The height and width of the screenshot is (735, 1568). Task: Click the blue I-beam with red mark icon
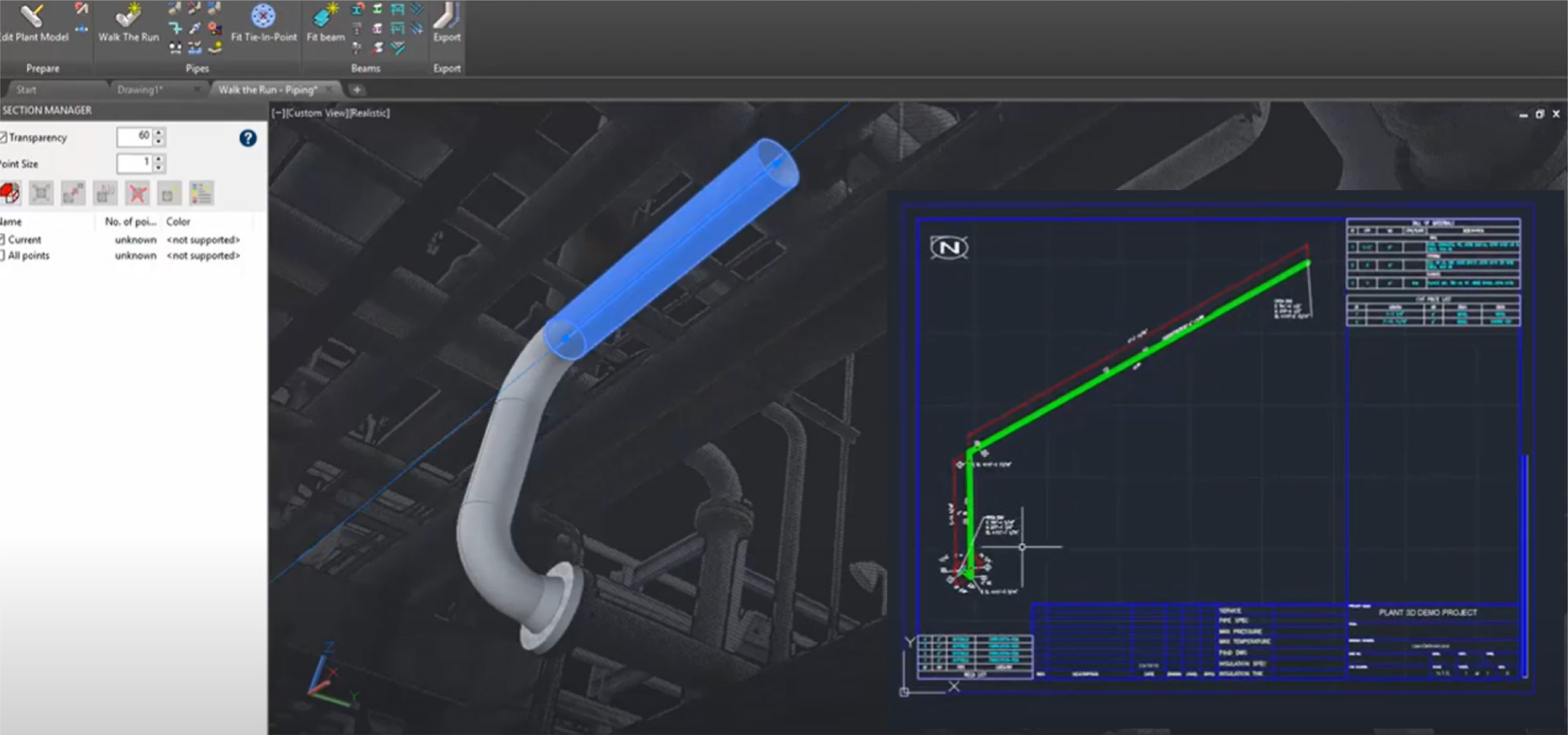point(357,9)
